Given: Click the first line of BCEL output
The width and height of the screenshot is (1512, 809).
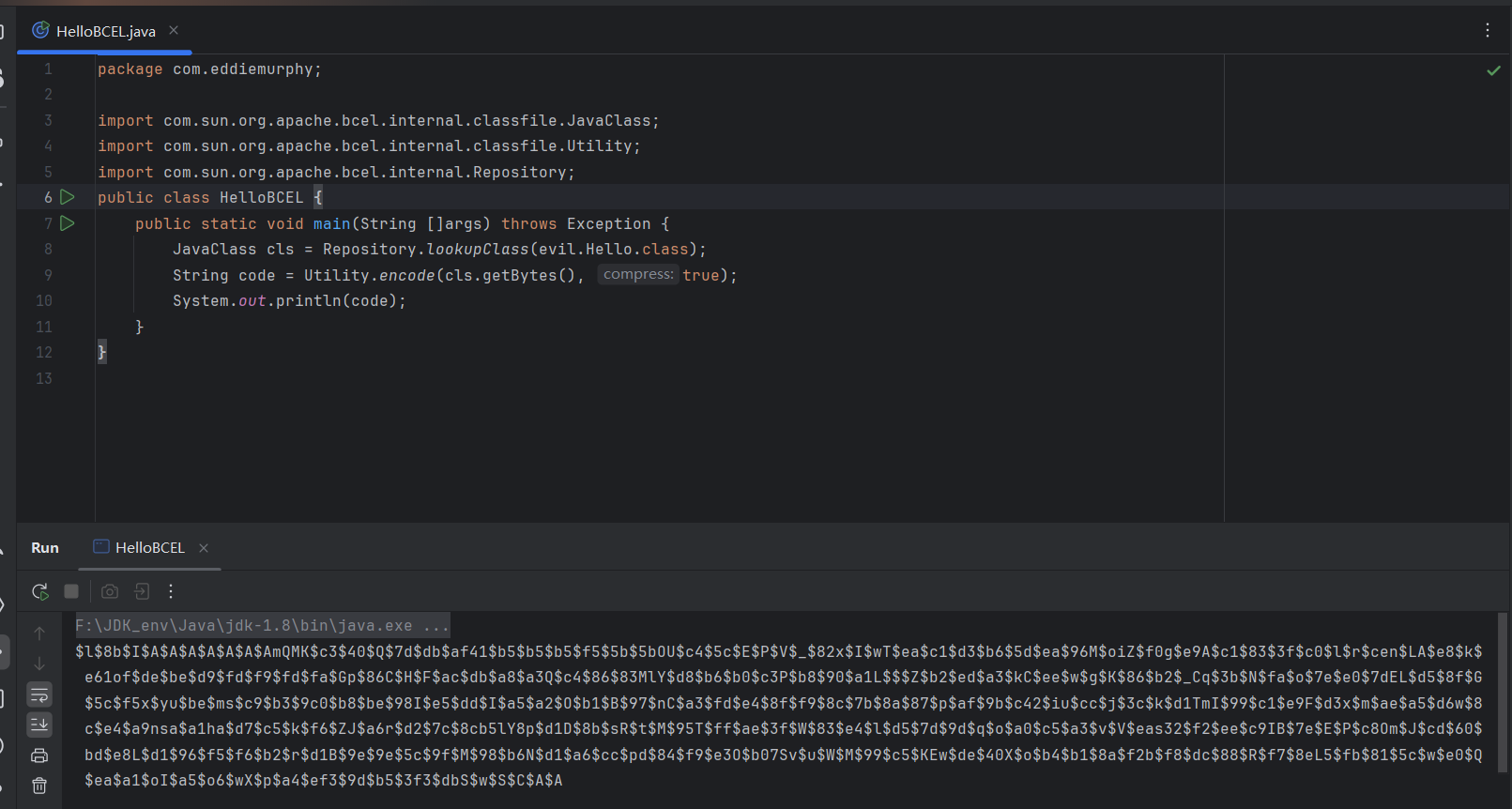Looking at the screenshot, I should tap(779, 651).
